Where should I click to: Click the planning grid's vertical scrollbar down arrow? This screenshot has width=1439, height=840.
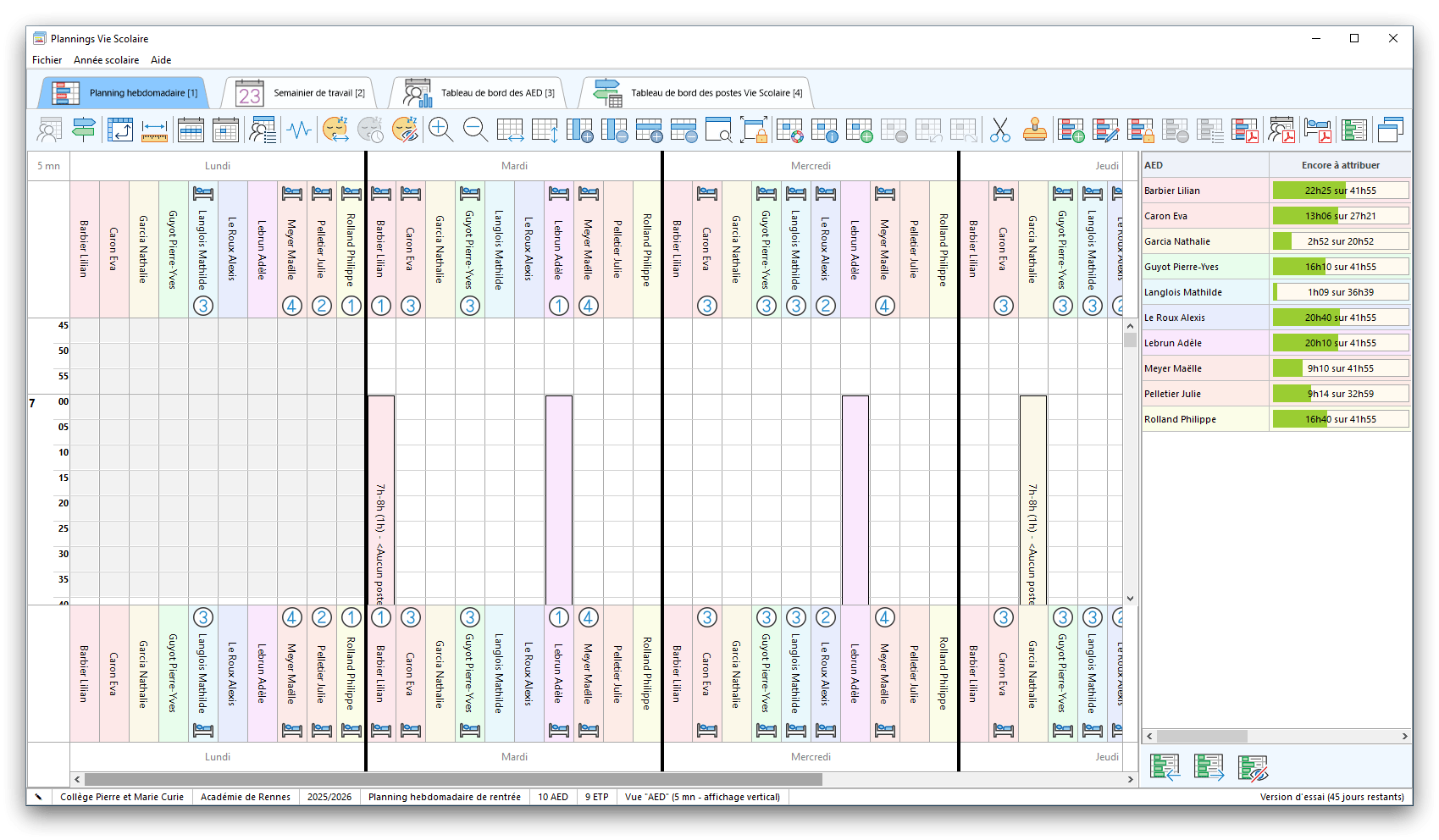click(x=1130, y=598)
